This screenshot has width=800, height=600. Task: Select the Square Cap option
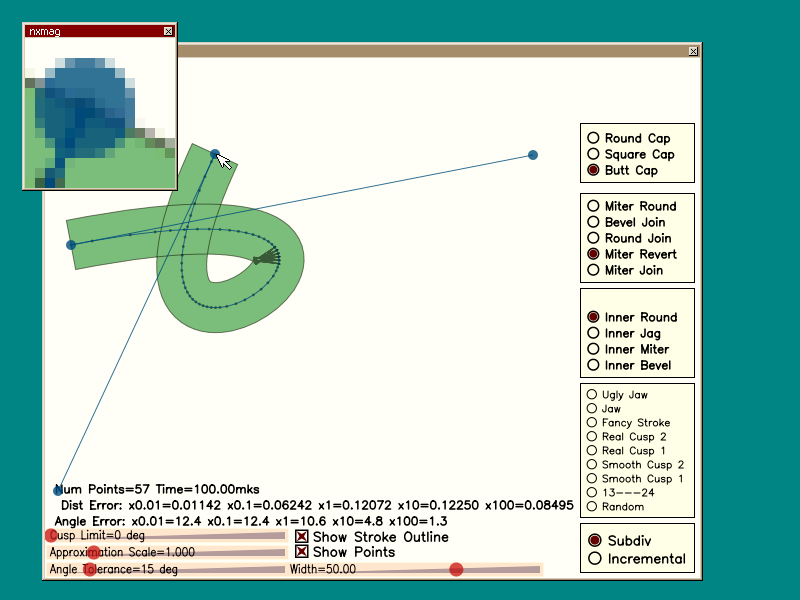pos(631,154)
